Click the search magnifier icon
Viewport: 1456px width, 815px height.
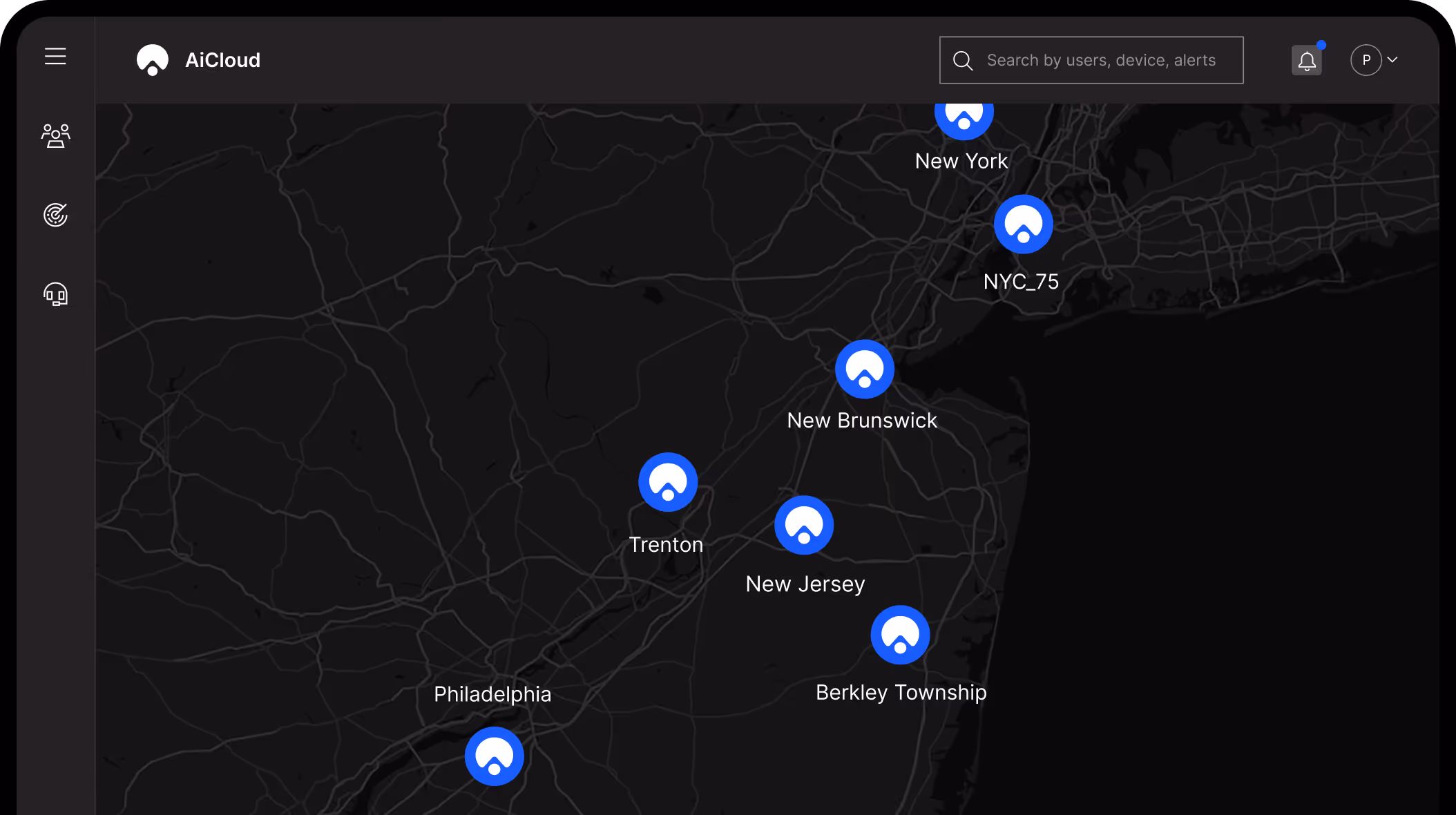tap(963, 61)
